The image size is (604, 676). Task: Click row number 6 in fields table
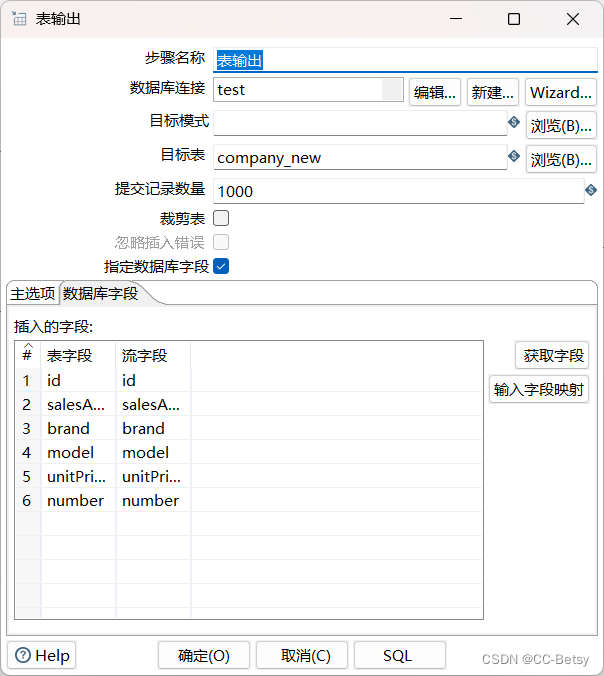coord(28,500)
